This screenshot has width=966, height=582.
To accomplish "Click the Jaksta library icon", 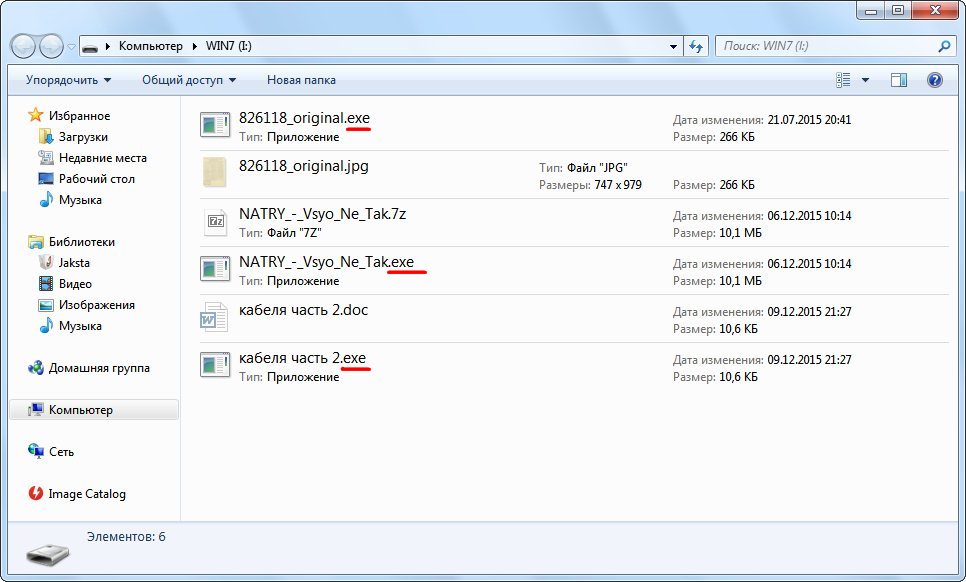I will 46,262.
